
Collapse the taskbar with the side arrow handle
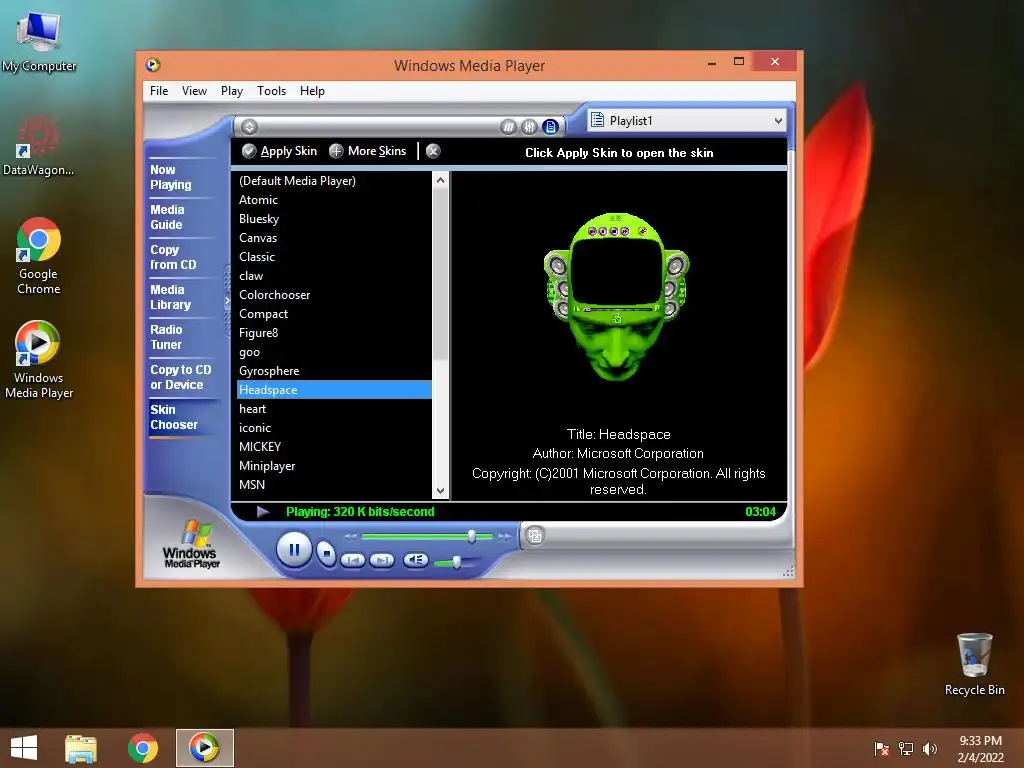tap(227, 301)
